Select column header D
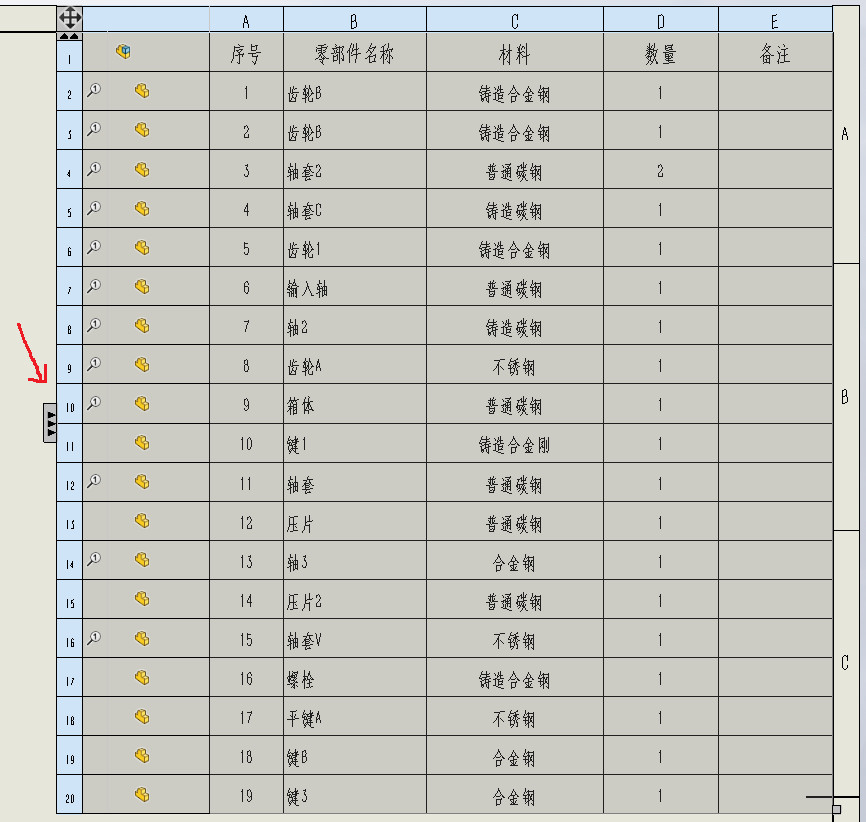 click(661, 20)
